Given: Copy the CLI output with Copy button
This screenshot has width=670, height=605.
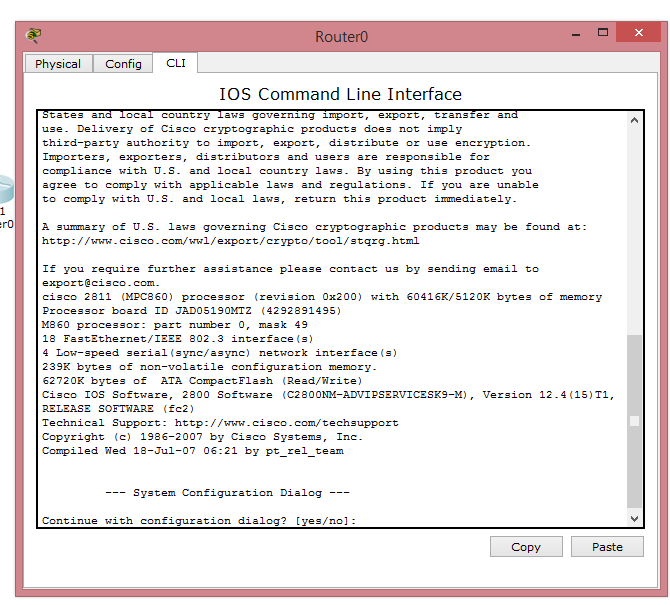Looking at the screenshot, I should click(x=526, y=546).
